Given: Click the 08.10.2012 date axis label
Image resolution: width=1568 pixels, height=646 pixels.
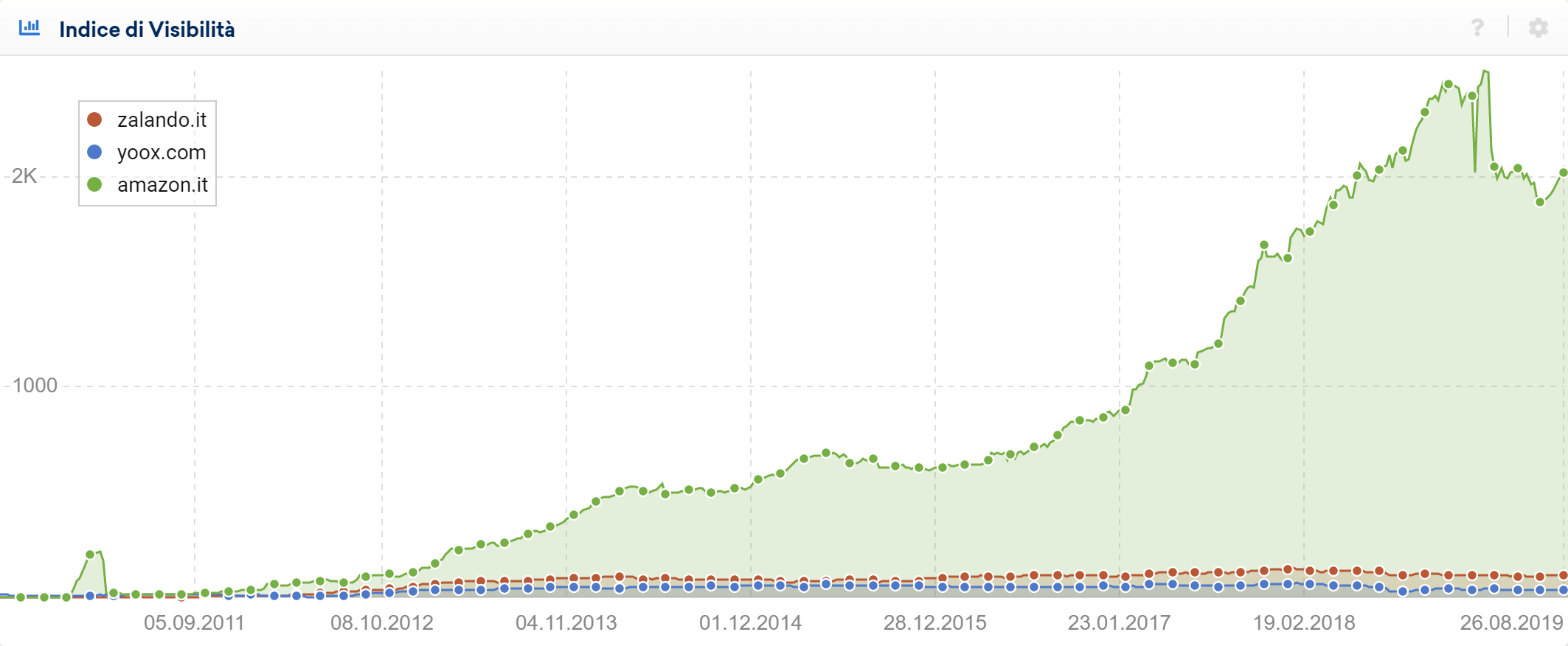Looking at the screenshot, I should click(382, 622).
